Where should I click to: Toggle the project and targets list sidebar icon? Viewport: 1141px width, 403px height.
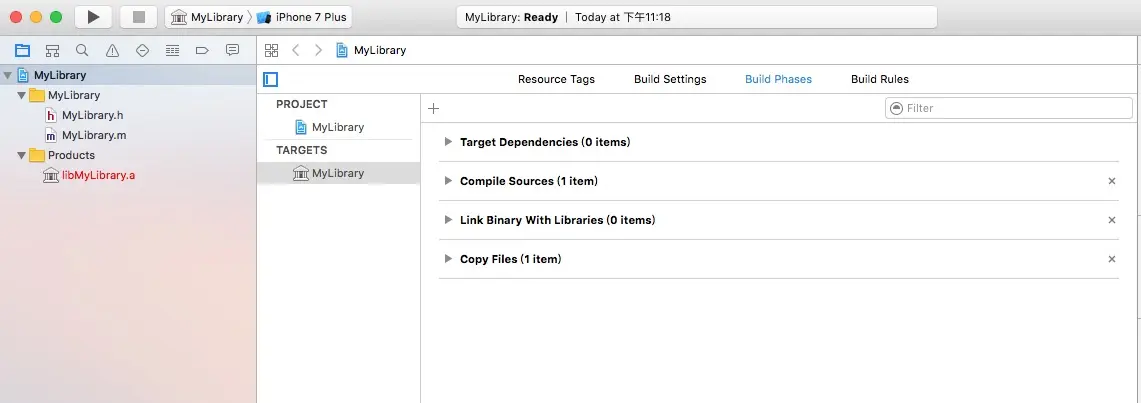click(271, 79)
